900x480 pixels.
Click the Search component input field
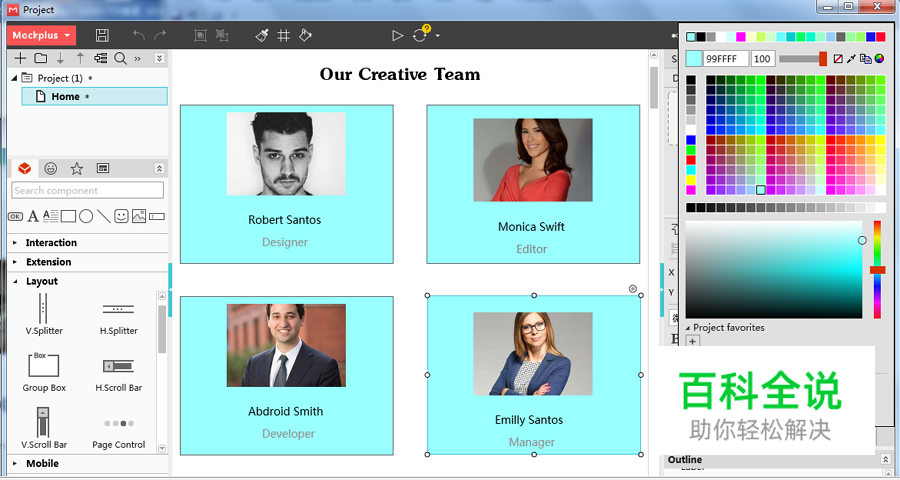tap(88, 190)
